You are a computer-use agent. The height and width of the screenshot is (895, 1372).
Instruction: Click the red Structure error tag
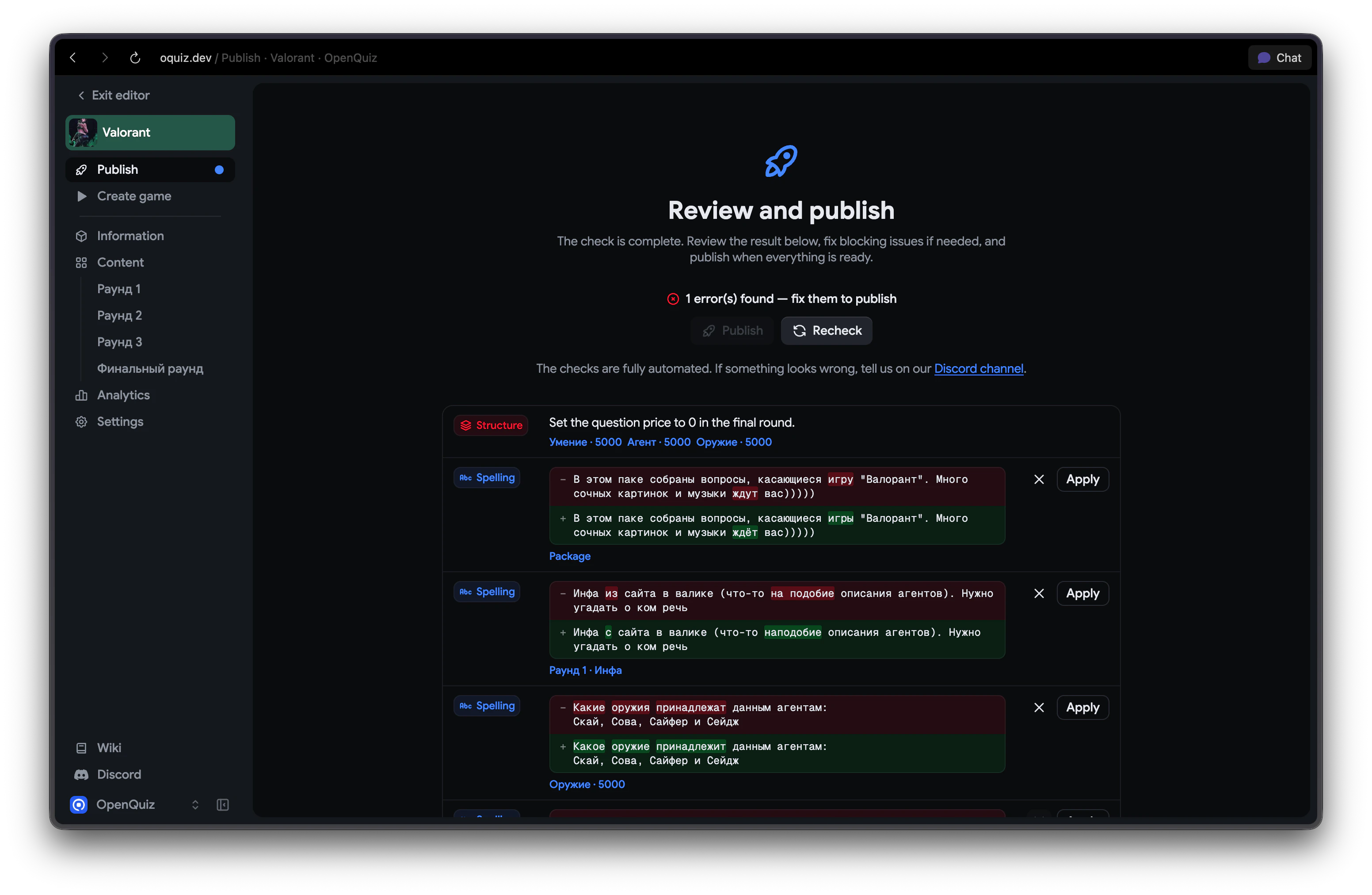pos(491,425)
